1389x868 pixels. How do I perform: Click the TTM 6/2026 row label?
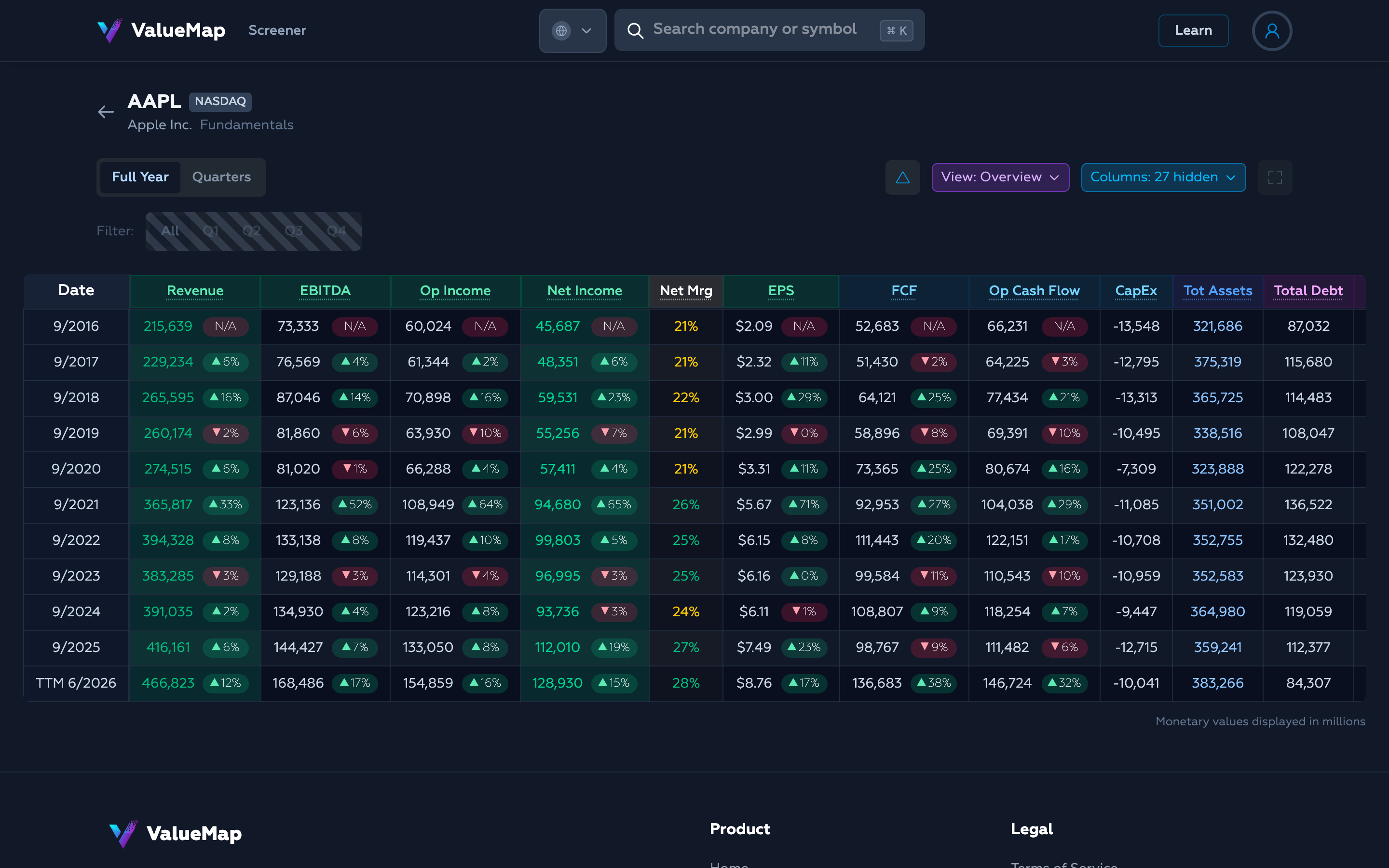(x=76, y=683)
